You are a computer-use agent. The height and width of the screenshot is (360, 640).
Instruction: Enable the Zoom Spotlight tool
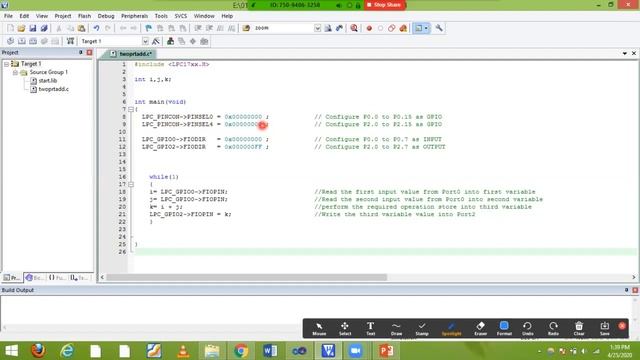[x=451, y=329]
